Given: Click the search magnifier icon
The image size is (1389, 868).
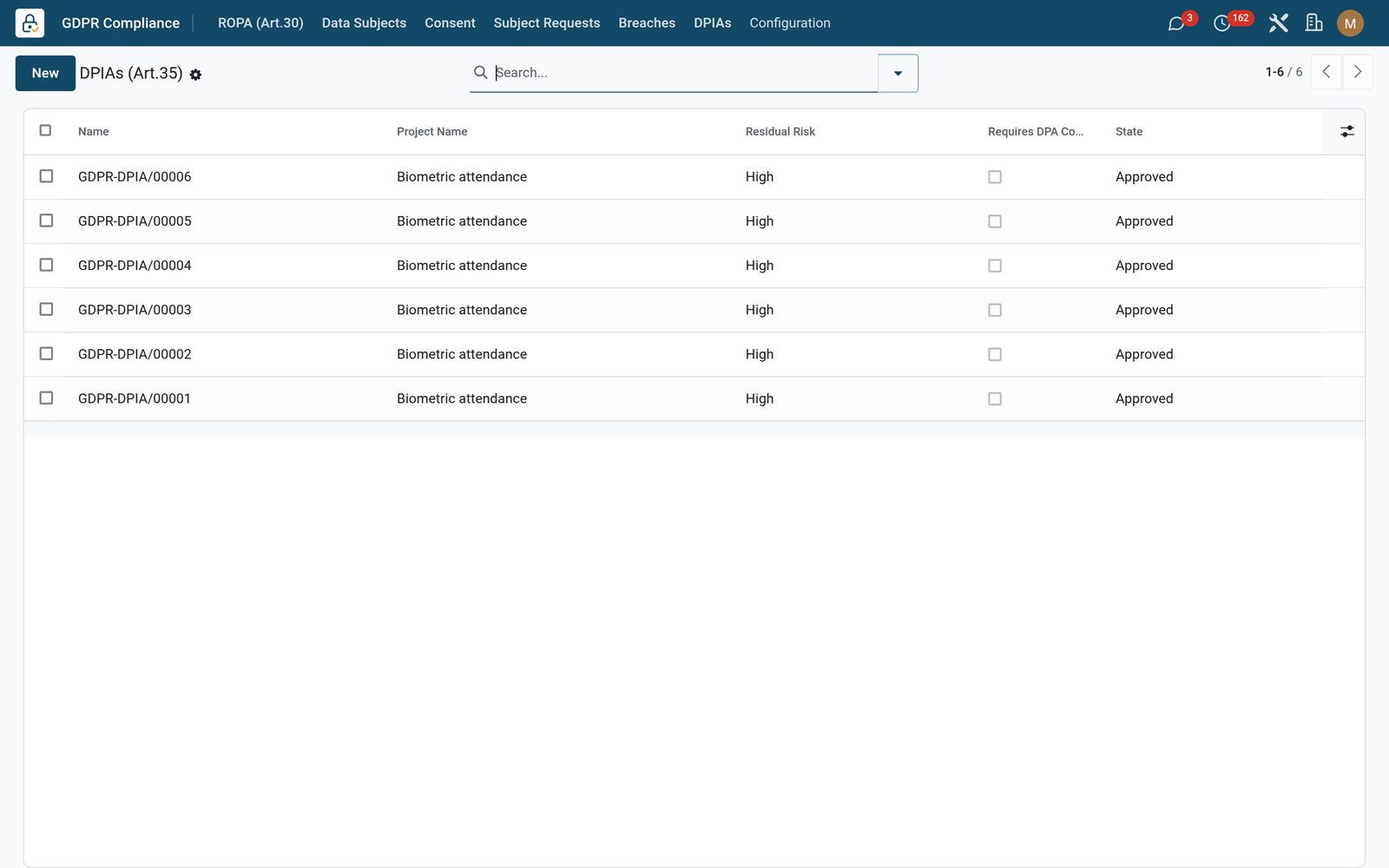Looking at the screenshot, I should pyautogui.click(x=480, y=72).
